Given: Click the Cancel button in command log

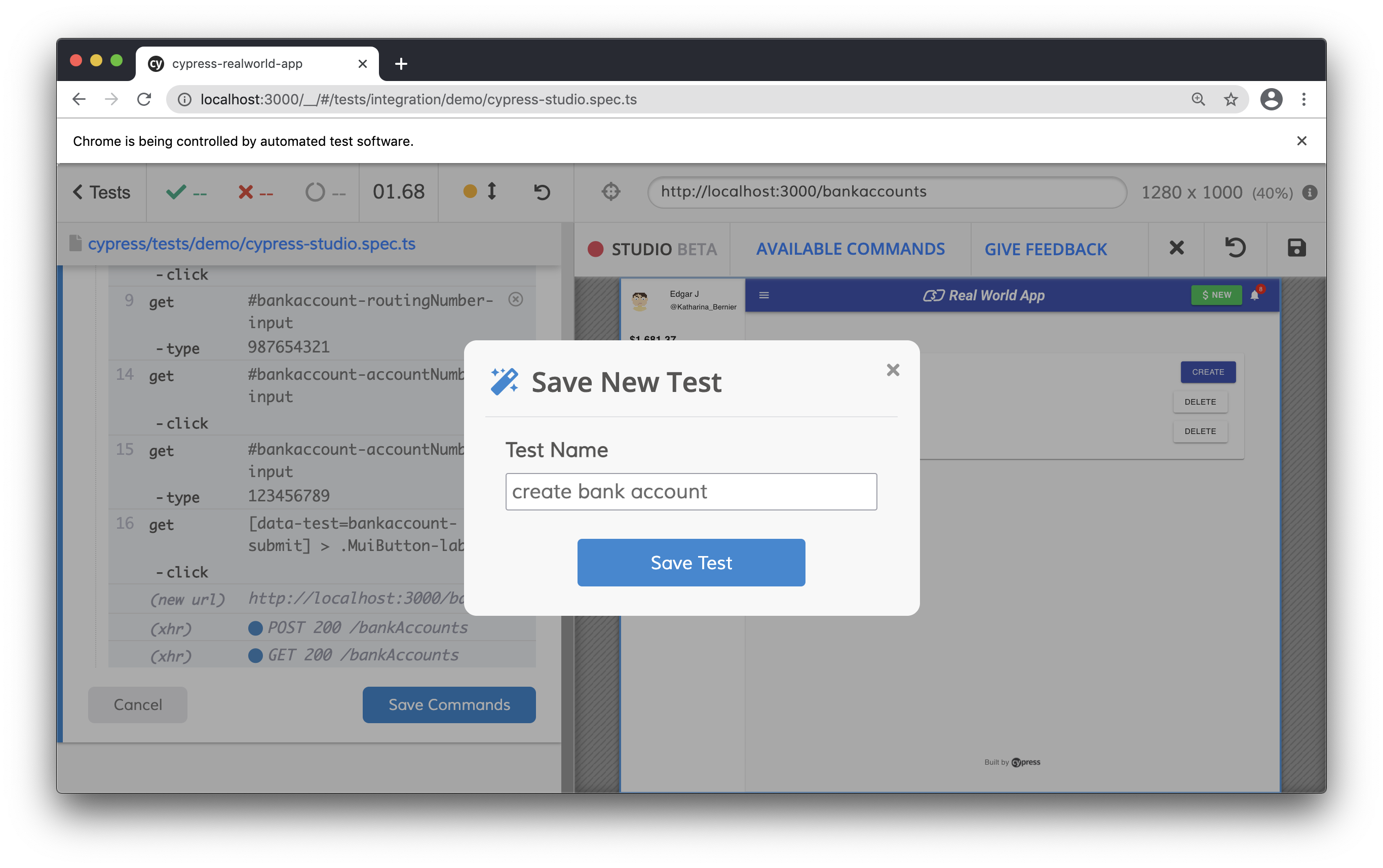Looking at the screenshot, I should coord(138,704).
